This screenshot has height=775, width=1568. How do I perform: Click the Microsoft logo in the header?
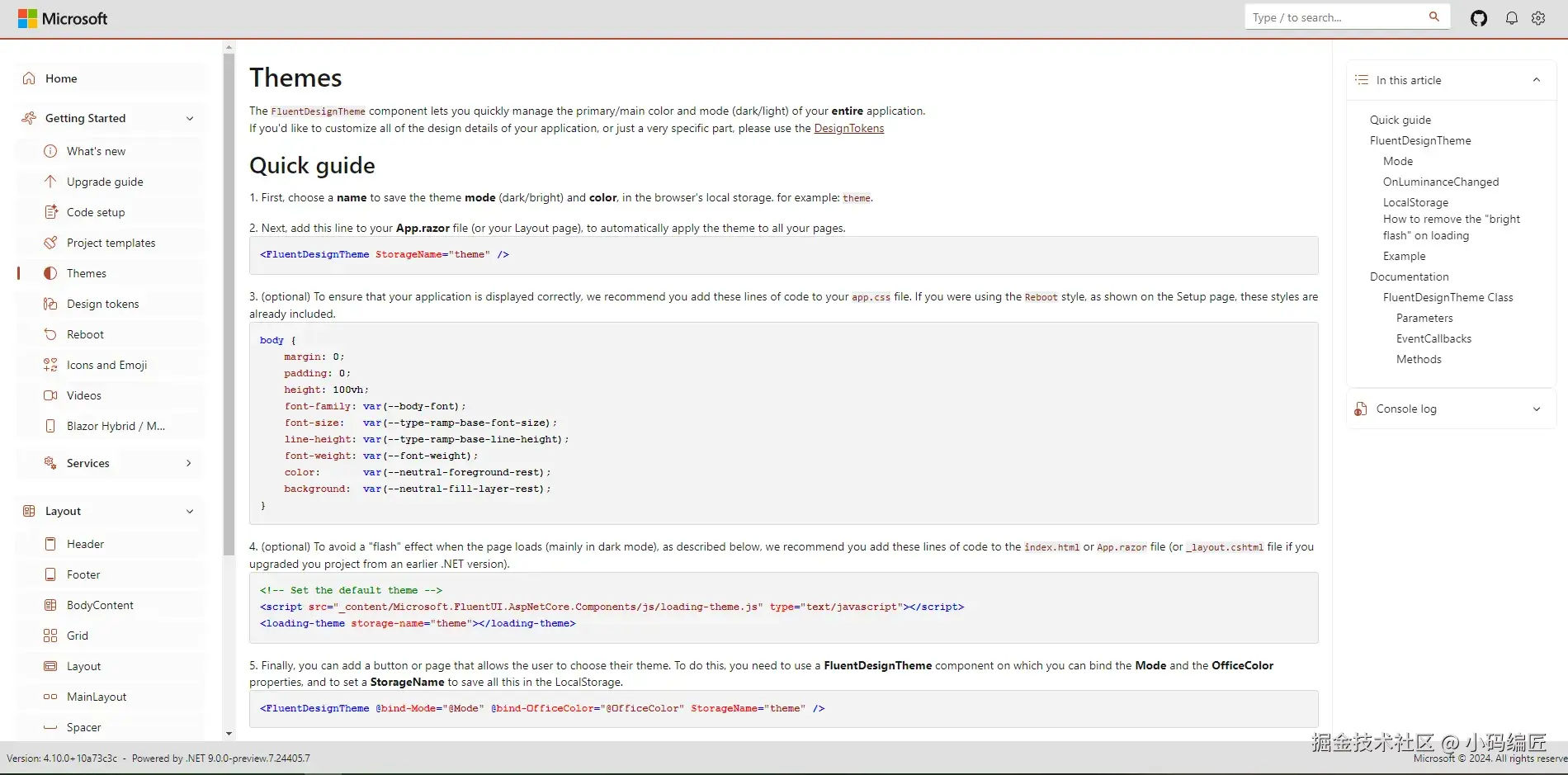click(x=63, y=18)
